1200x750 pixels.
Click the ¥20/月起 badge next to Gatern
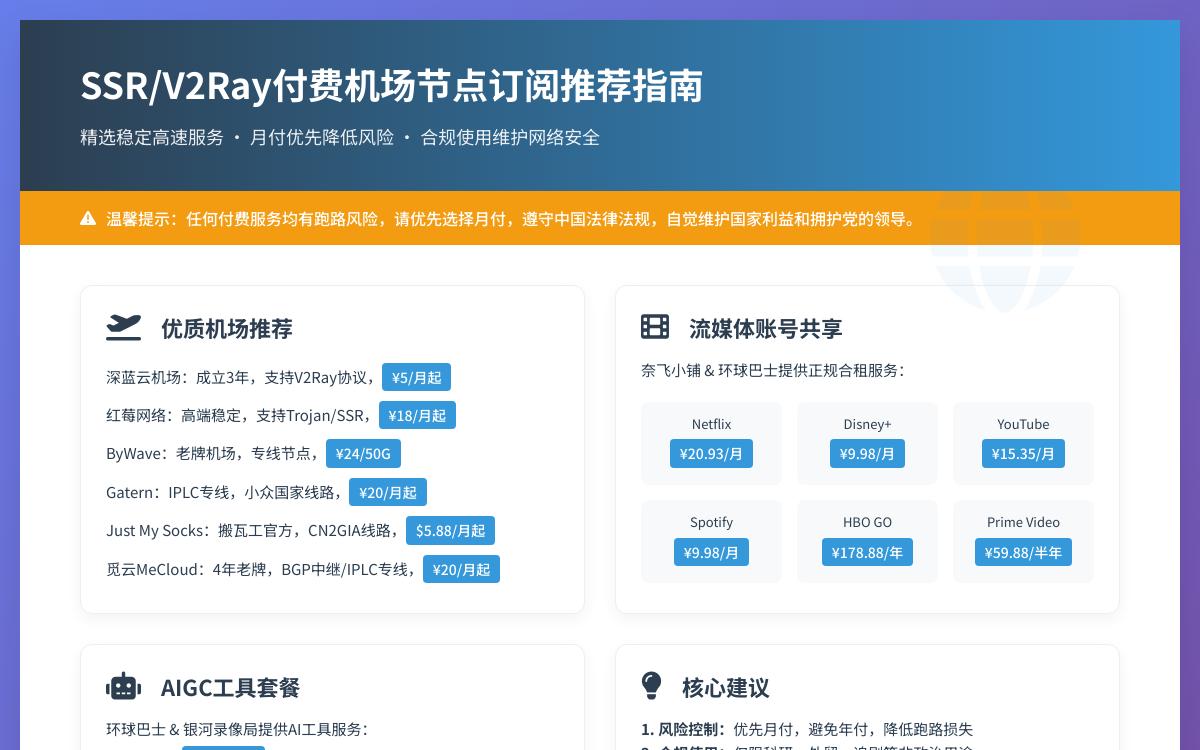coord(387,492)
